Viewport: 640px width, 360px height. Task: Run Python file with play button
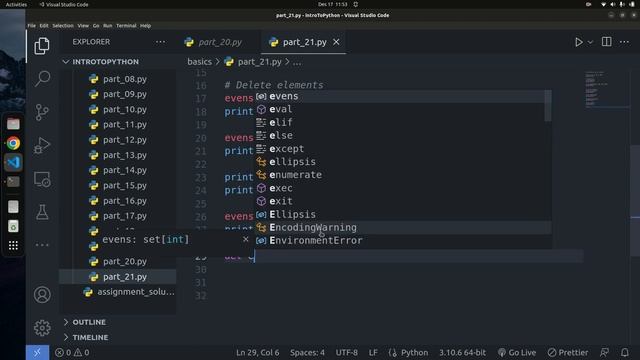[578, 42]
